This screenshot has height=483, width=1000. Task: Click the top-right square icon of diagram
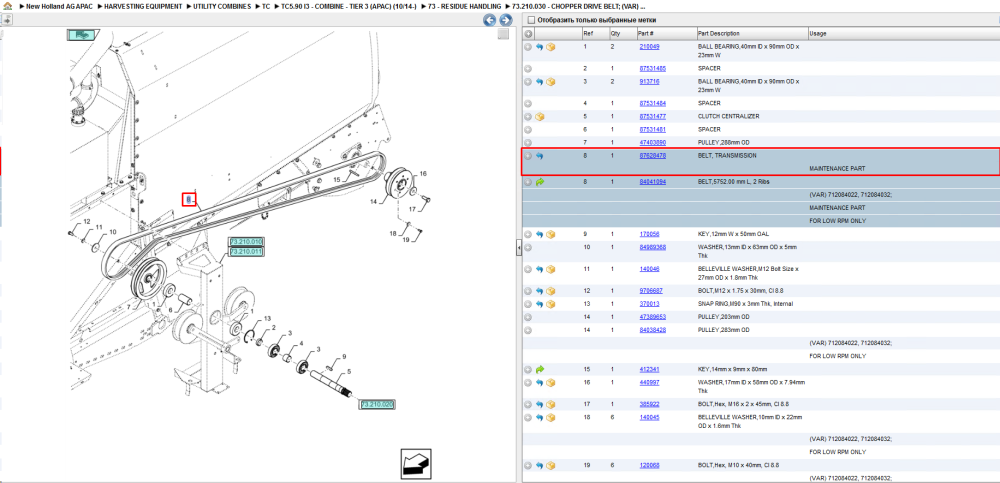tap(503, 34)
